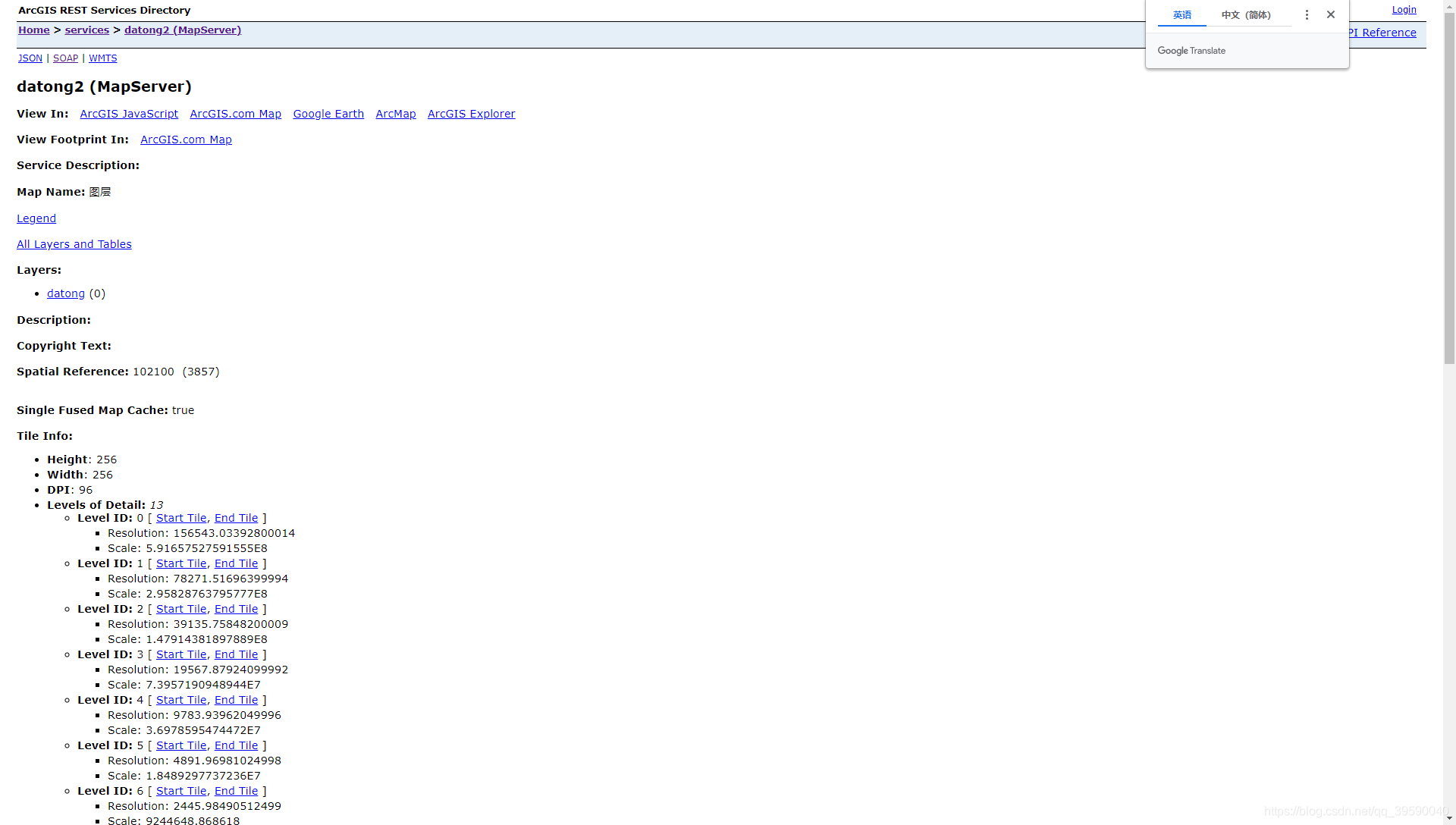Open ArcGIS.com Map viewer
This screenshot has width=1456, height=825.
point(235,113)
